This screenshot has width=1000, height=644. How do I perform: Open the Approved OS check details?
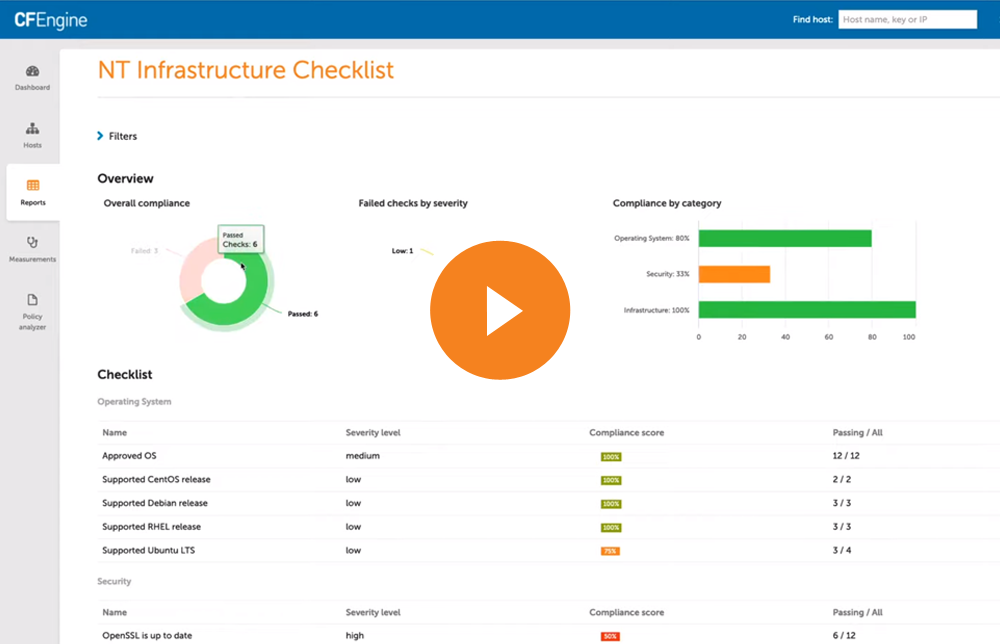pyautogui.click(x=128, y=455)
